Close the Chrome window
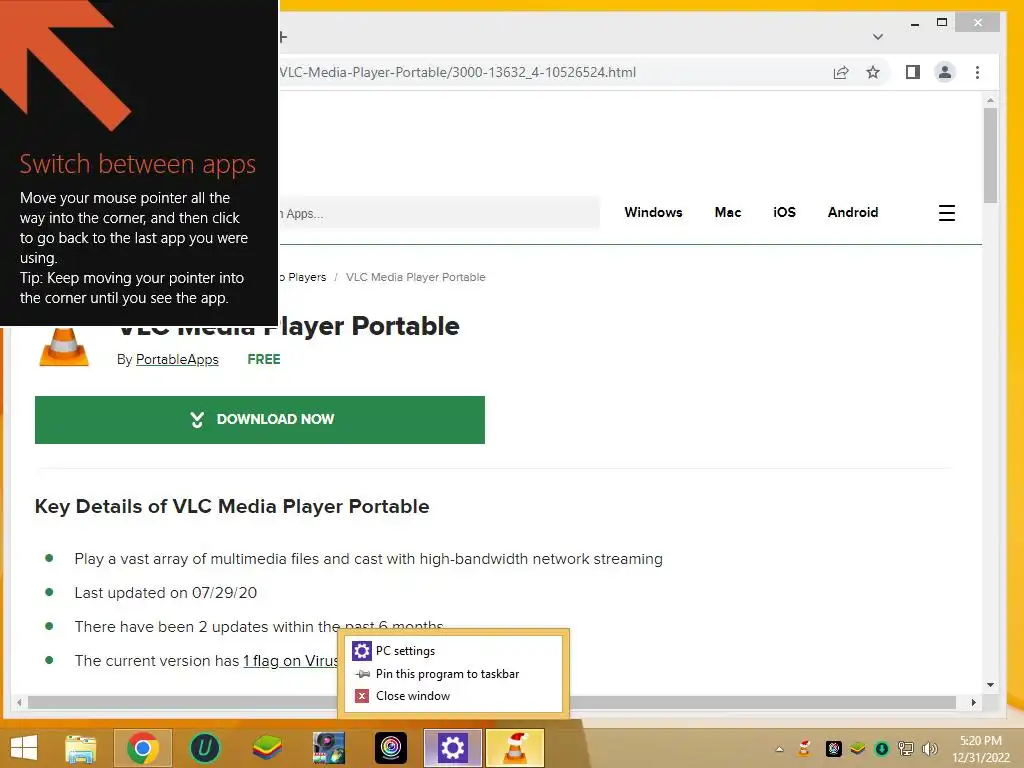This screenshot has height=768, width=1024. [977, 23]
